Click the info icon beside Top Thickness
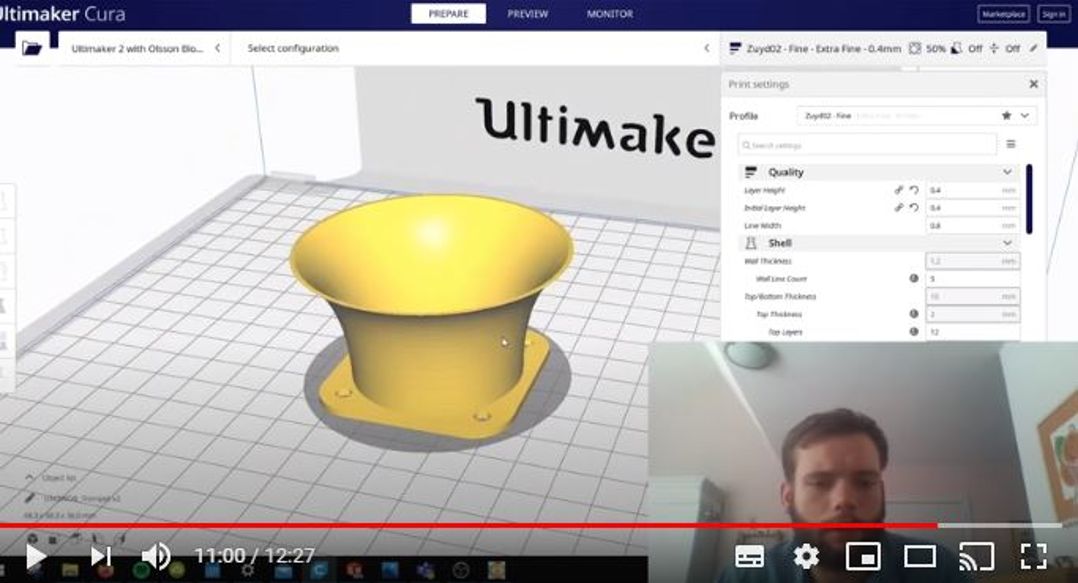The width and height of the screenshot is (1078, 583). (914, 314)
